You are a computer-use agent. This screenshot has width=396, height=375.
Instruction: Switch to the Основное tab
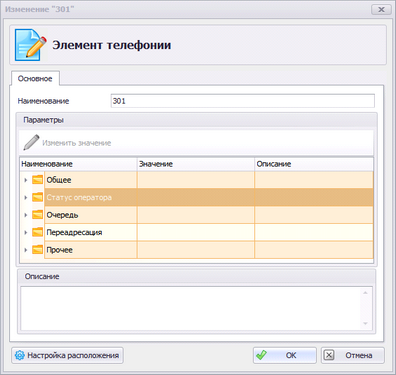coord(35,79)
